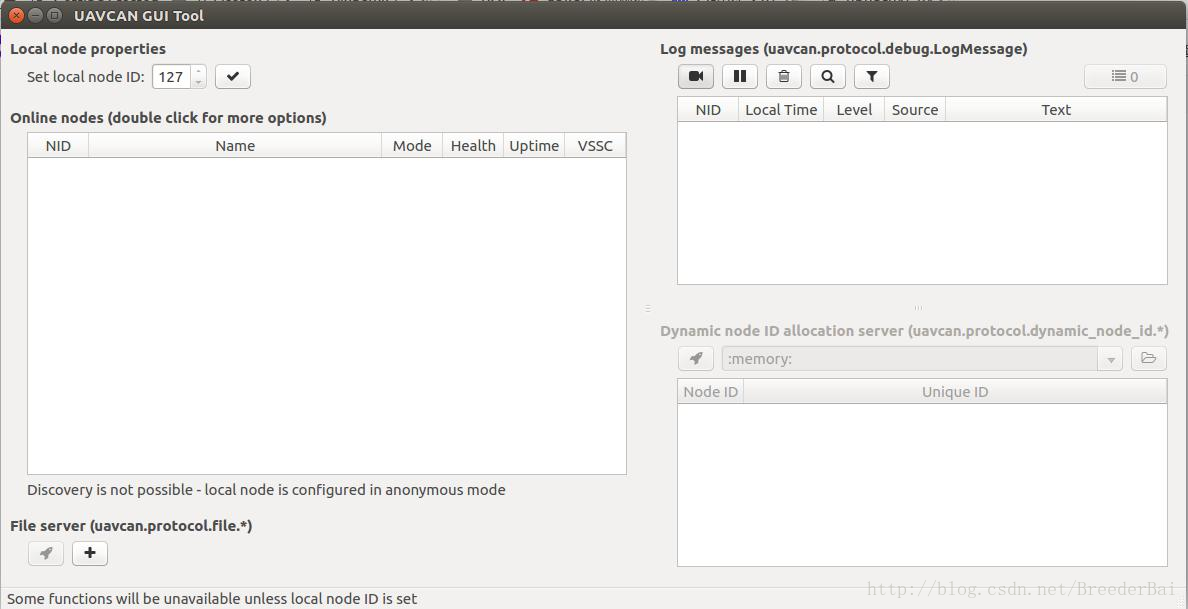Open the :memory: database dropdown arrow
This screenshot has width=1188, height=609.
click(1110, 359)
